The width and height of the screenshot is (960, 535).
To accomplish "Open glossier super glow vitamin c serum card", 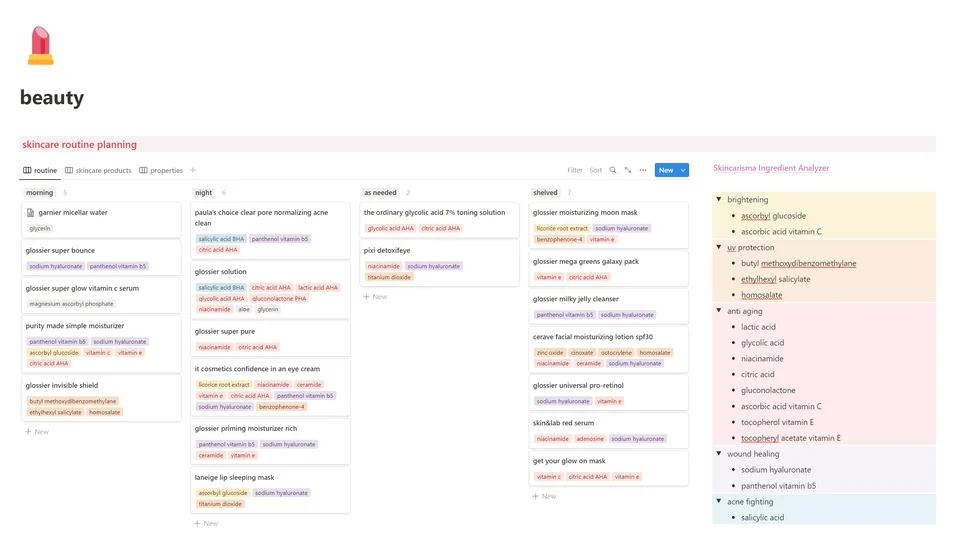I will point(101,296).
